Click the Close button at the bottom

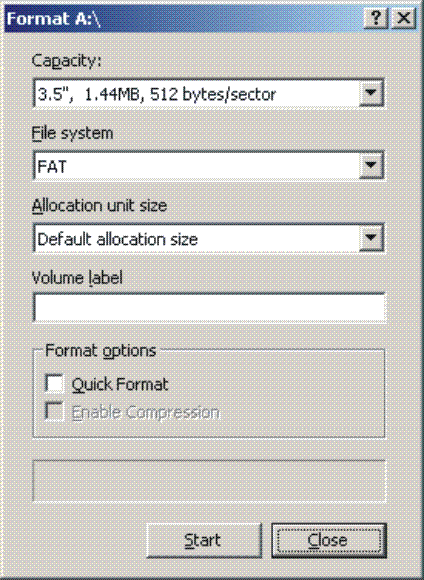tap(329, 540)
